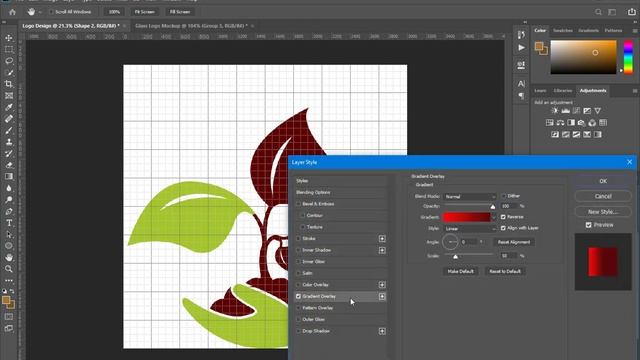Open the Blend Mode dropdown
The image size is (640, 360).
[470, 196]
